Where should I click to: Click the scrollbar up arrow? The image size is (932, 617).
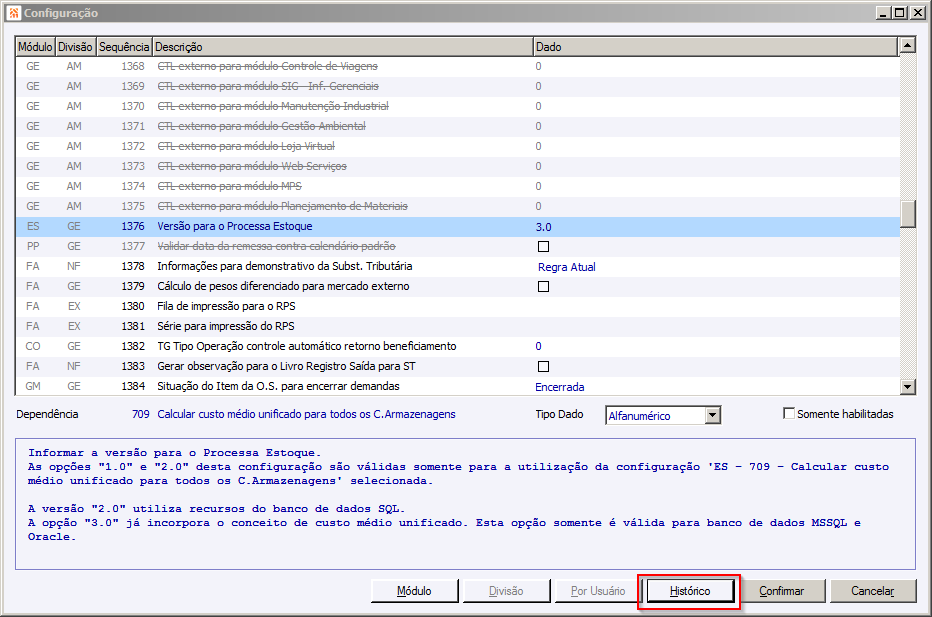pyautogui.click(x=907, y=45)
